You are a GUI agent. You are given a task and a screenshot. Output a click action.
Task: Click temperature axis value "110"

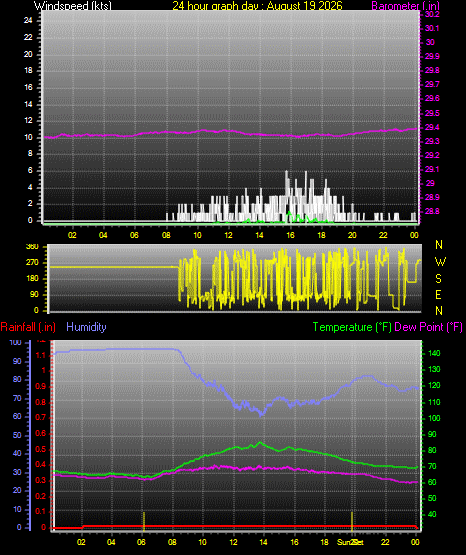[x=434, y=402]
